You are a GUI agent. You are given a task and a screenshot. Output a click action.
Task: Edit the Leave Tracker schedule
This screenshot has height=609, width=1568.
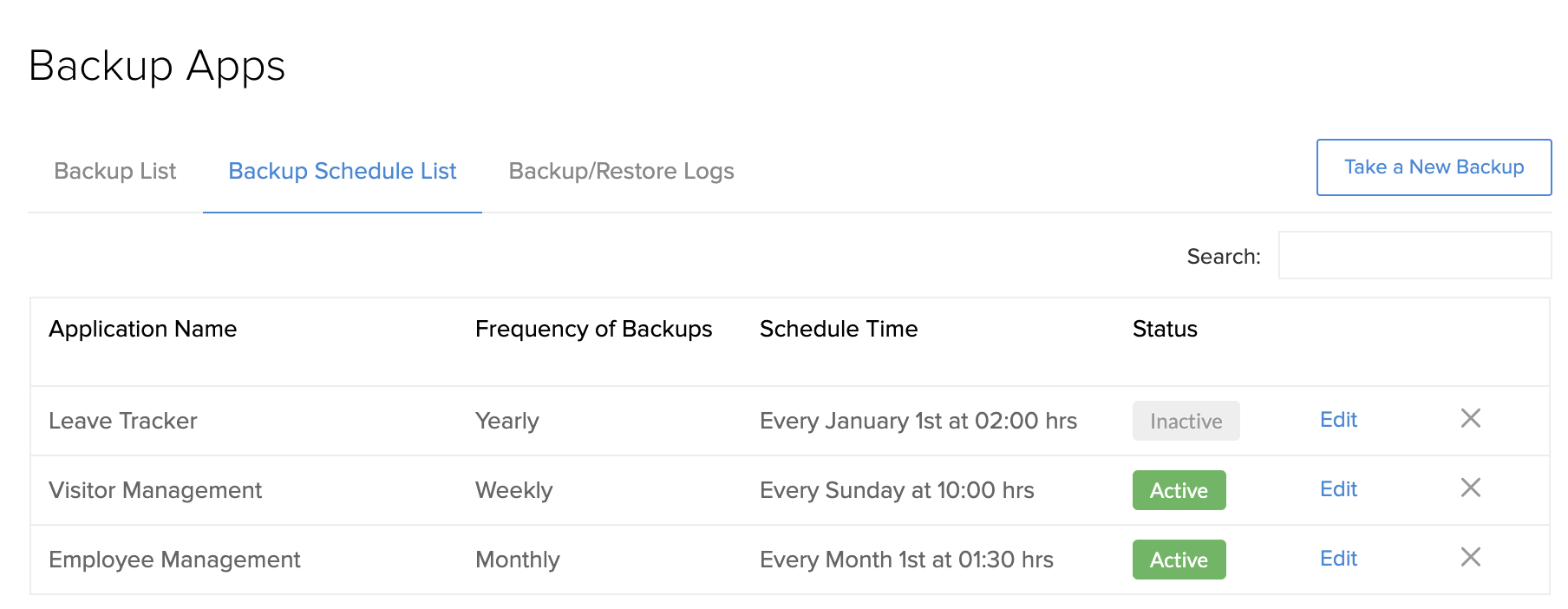(x=1338, y=420)
